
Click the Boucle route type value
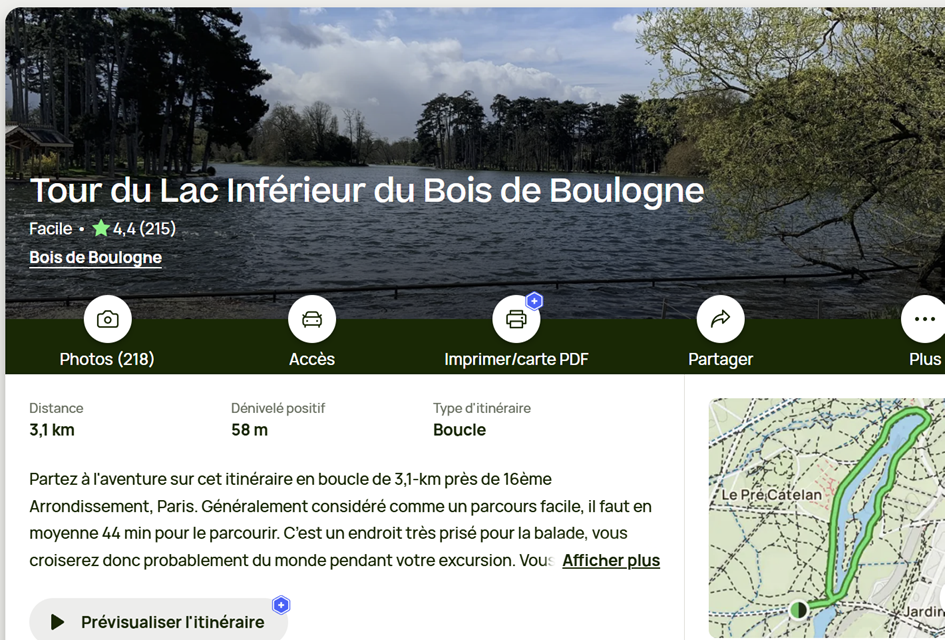pyautogui.click(x=459, y=430)
